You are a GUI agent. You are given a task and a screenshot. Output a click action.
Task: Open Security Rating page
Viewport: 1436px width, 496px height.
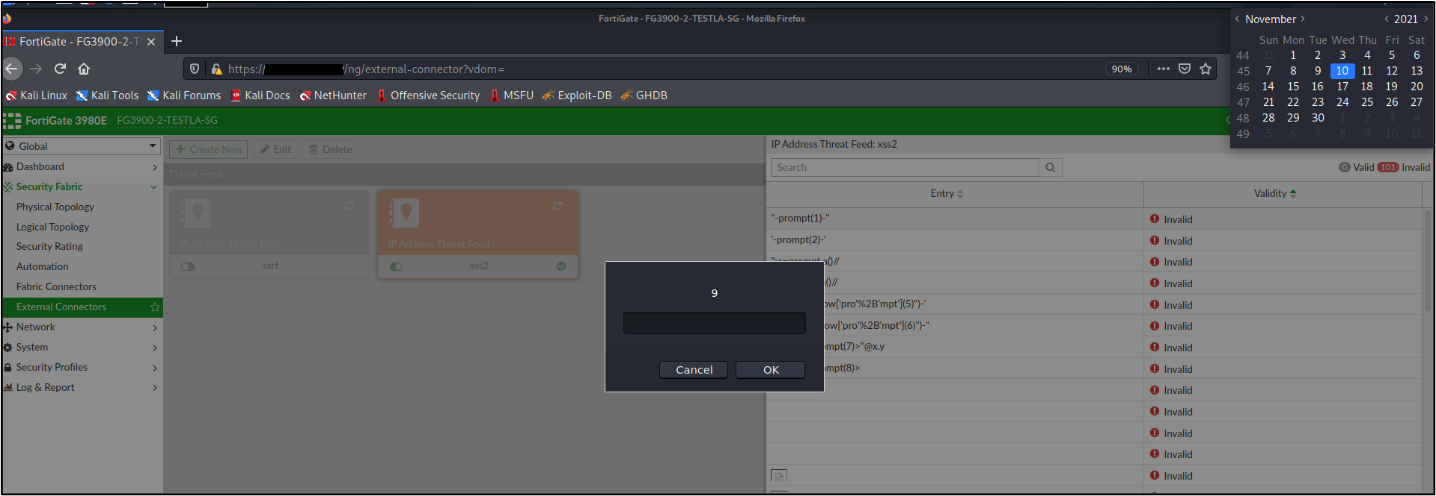50,247
